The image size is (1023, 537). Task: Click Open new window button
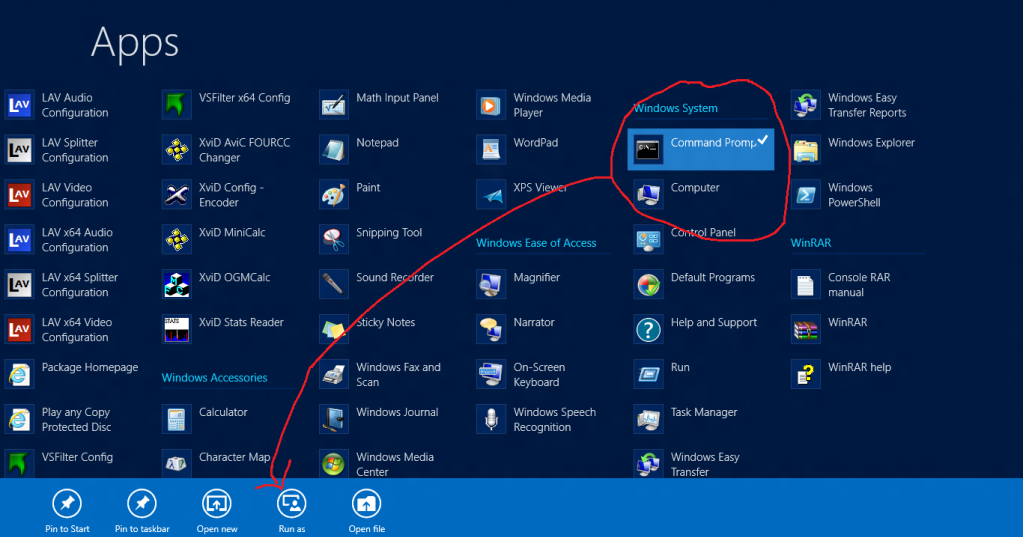point(217,511)
